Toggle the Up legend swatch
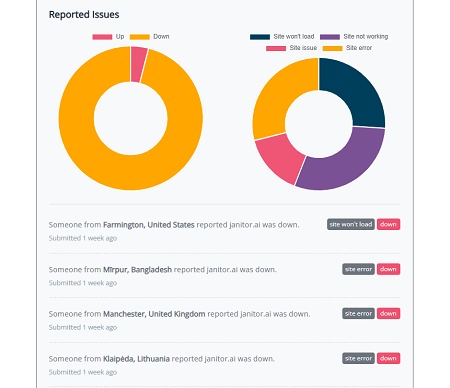Screen dimensions: 450x388 pos(102,37)
